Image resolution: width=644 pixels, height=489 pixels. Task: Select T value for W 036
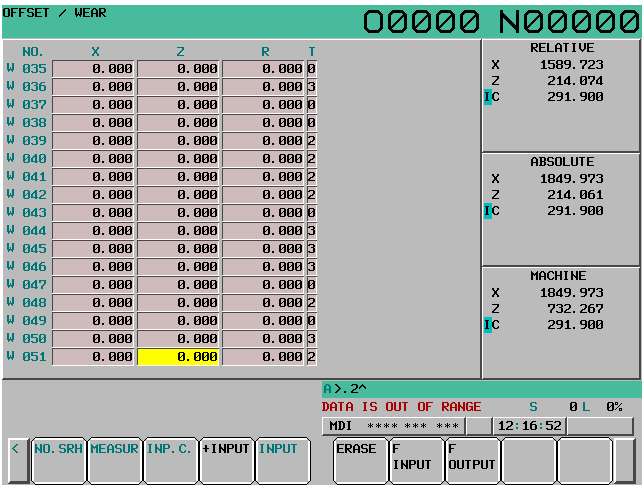312,87
